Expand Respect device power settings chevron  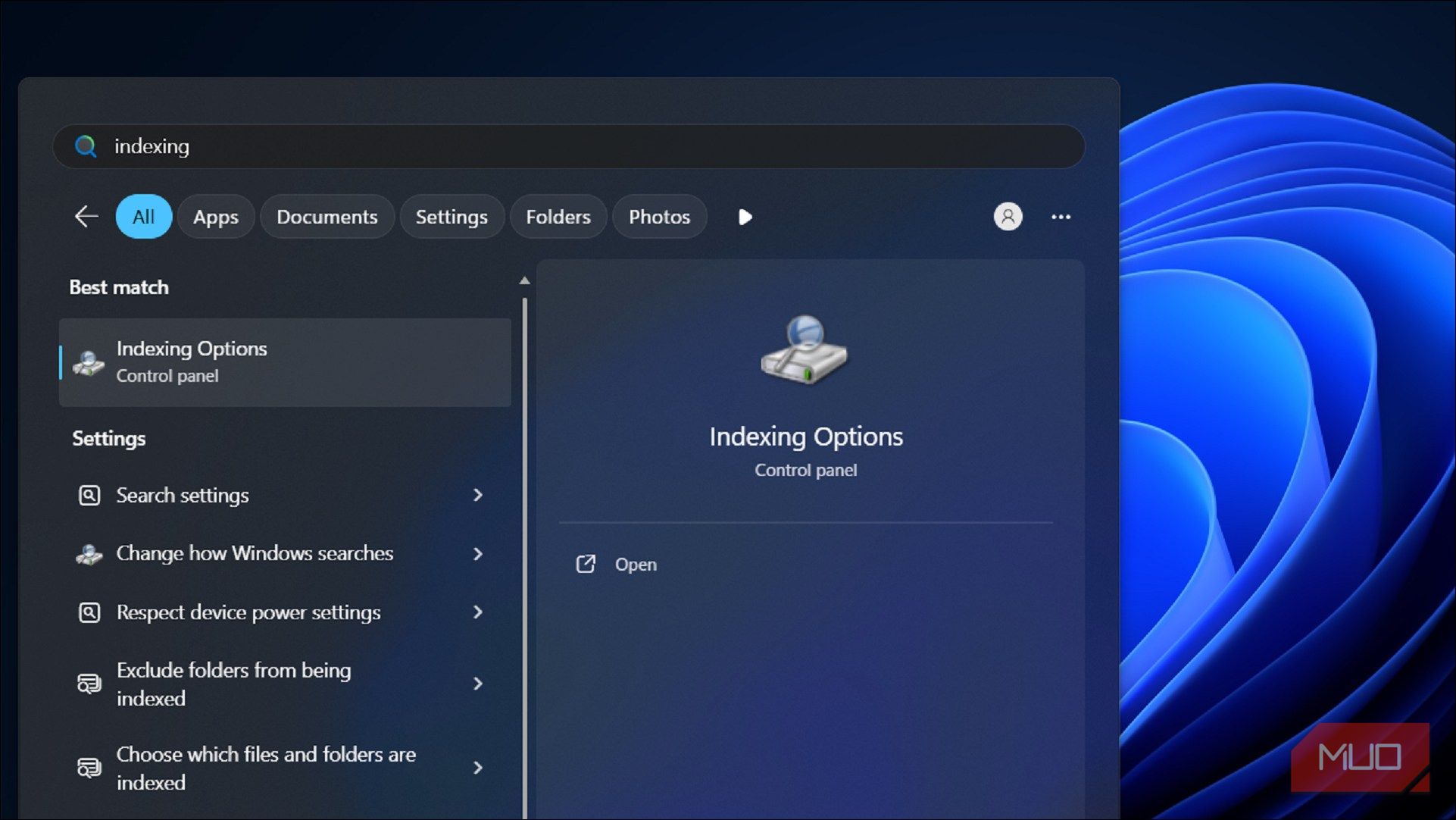(478, 612)
